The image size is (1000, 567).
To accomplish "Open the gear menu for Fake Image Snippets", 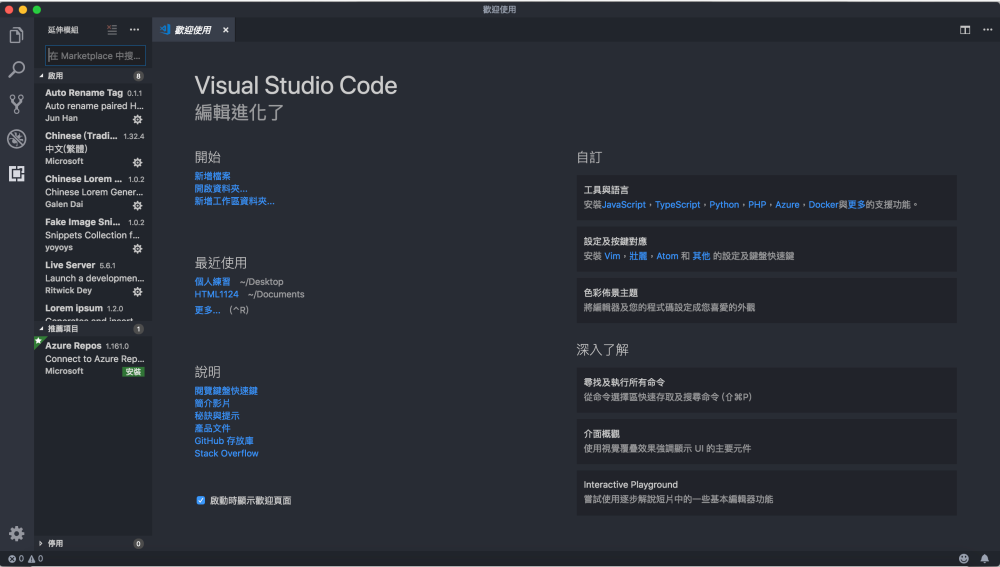I will tap(137, 249).
